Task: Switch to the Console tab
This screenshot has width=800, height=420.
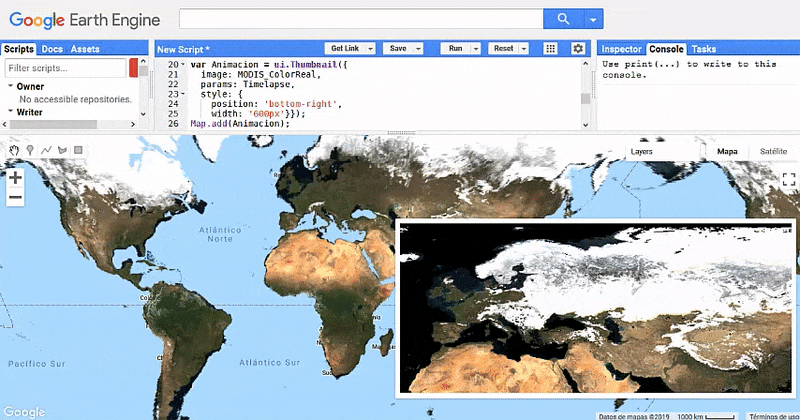Action: (666, 49)
